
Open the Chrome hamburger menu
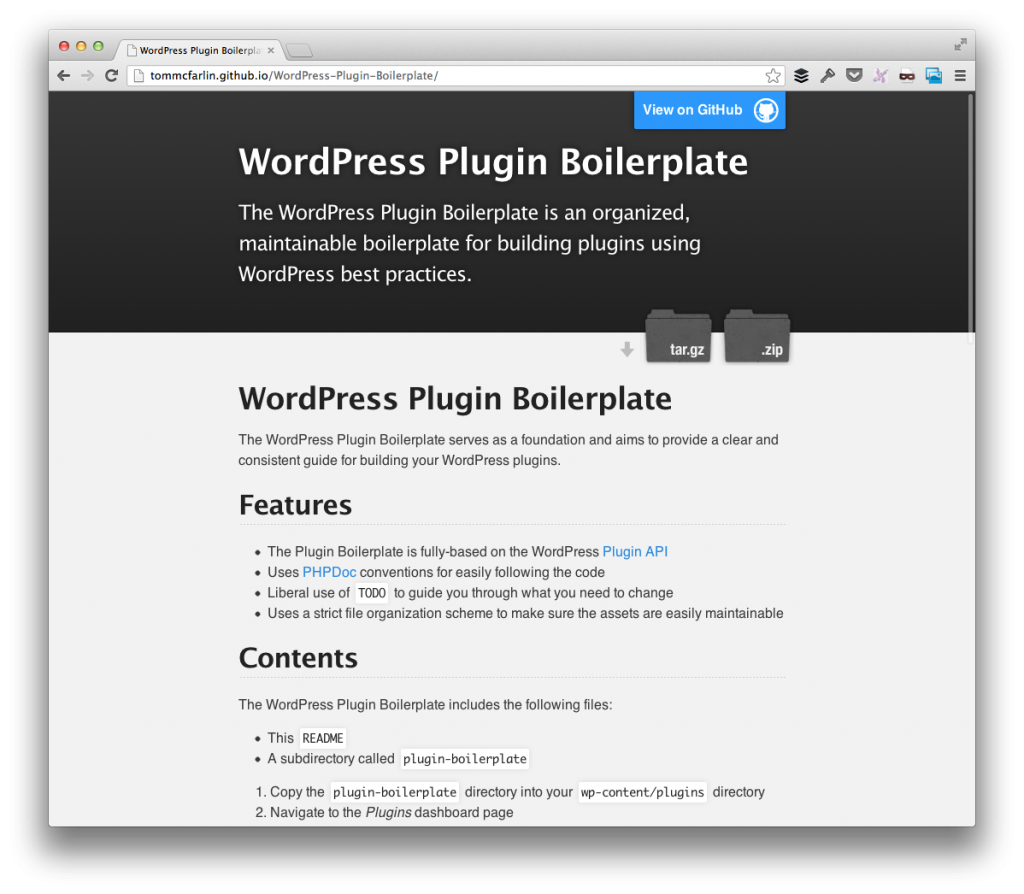coord(960,76)
